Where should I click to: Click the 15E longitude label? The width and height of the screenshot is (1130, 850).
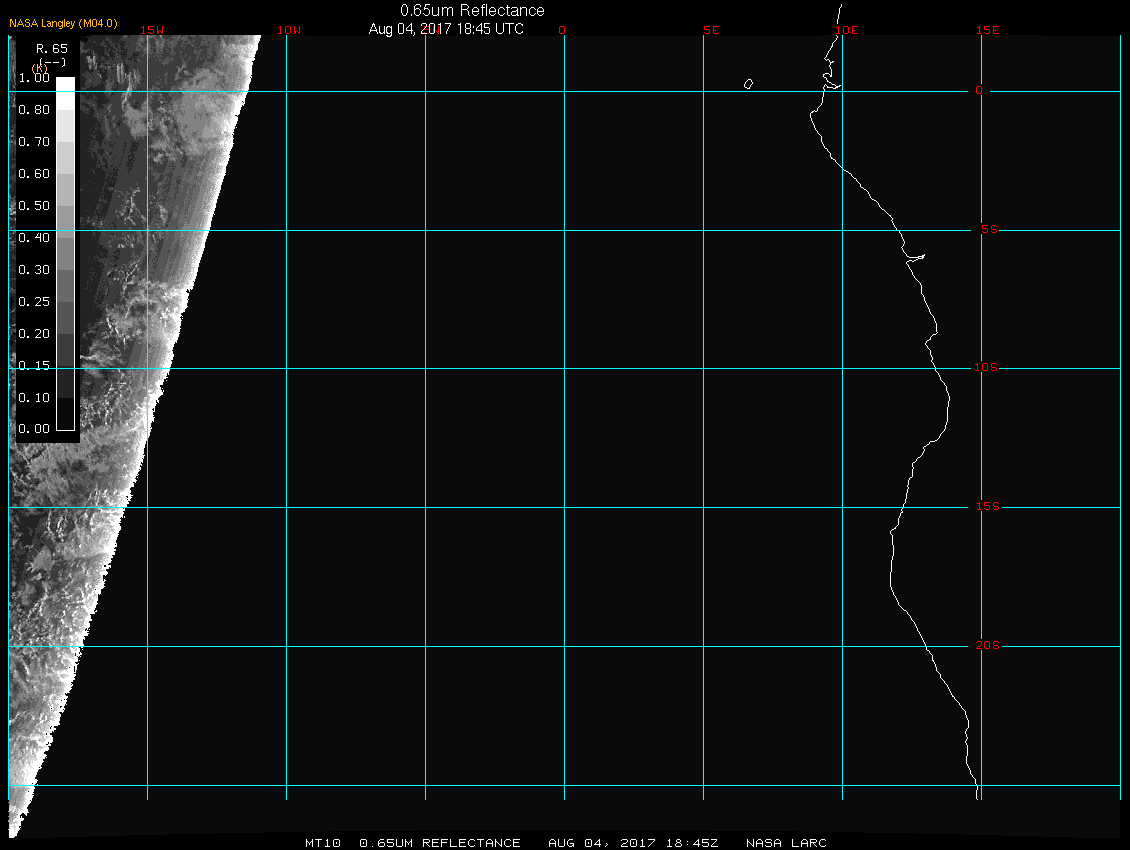tap(988, 30)
